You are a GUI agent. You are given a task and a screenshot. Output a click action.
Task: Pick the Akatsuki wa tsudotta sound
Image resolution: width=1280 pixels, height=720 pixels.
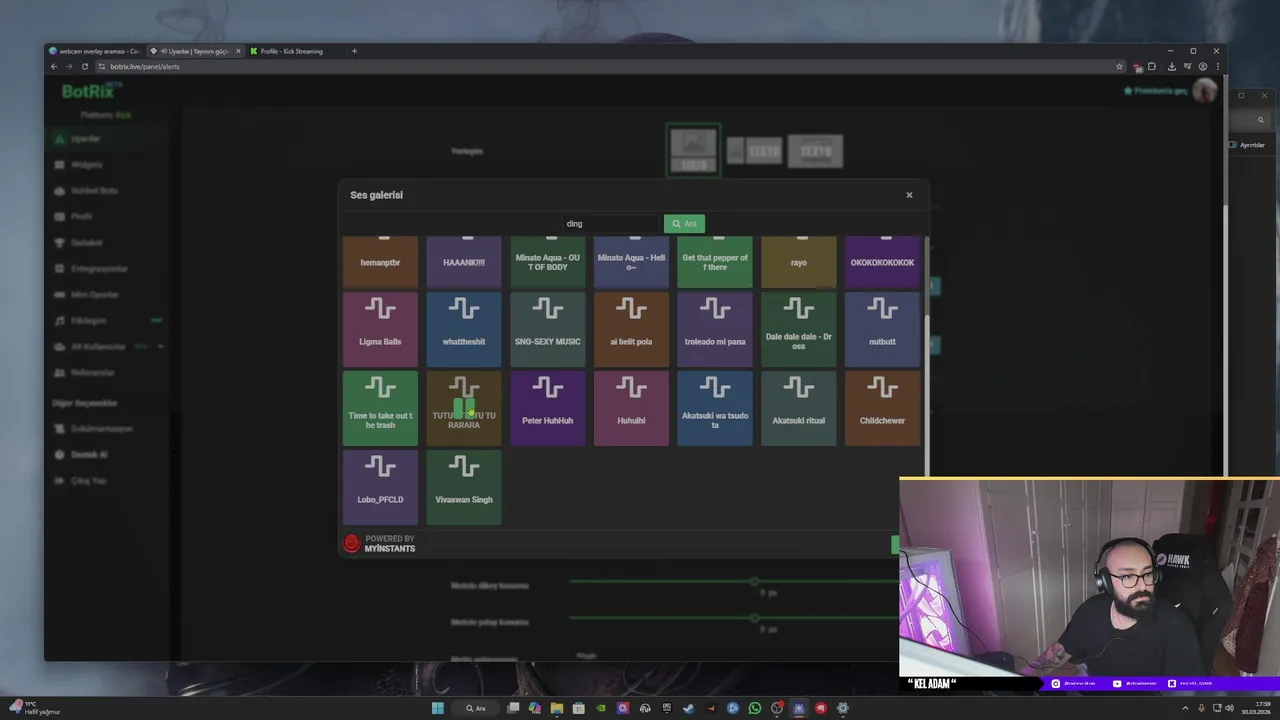coord(715,408)
